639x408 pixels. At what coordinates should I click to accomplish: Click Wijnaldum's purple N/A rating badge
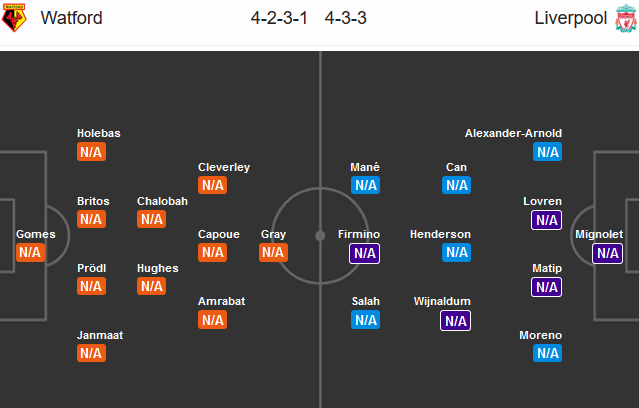tap(455, 321)
